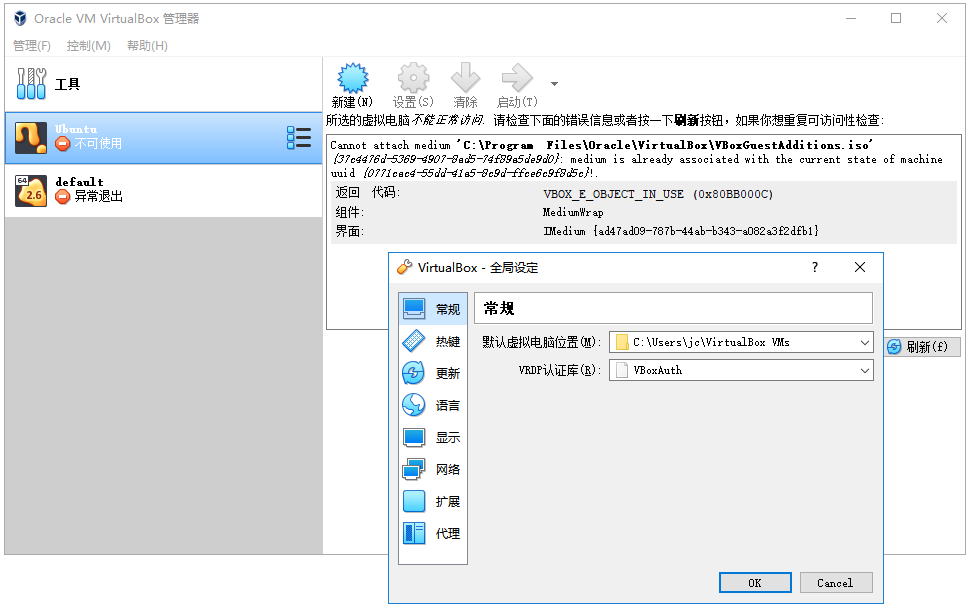Viewport: 970px width, 607px height.
Task: Click the ? help button in dialog title
Action: point(815,267)
